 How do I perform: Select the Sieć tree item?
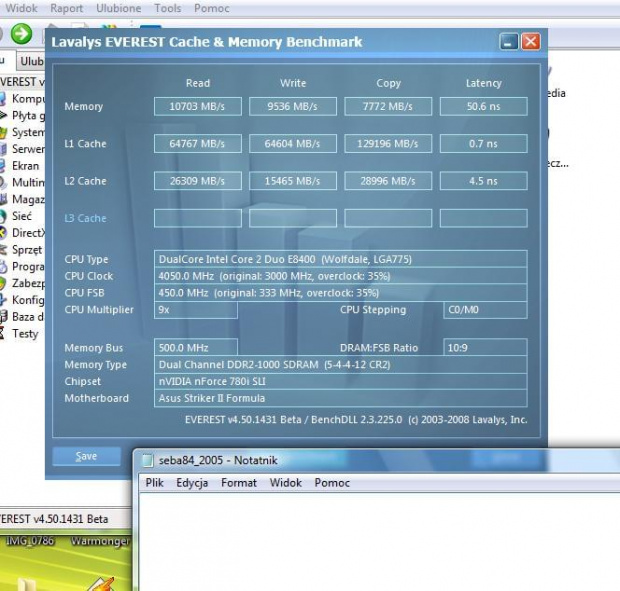pyautogui.click(x=16, y=216)
